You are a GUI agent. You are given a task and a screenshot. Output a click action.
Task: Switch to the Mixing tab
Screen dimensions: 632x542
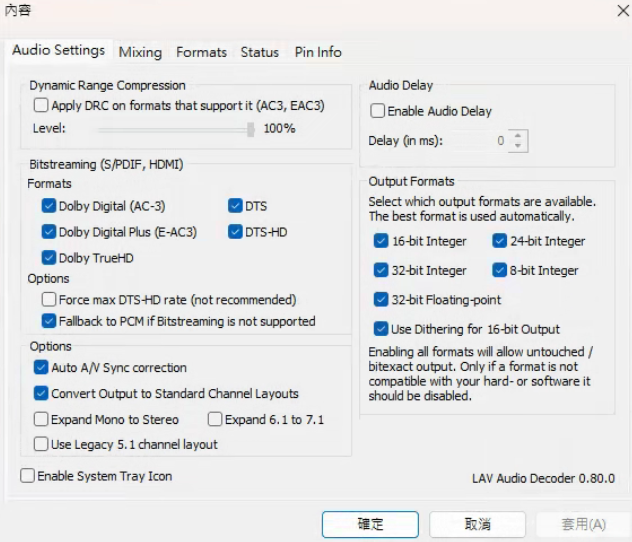click(140, 52)
